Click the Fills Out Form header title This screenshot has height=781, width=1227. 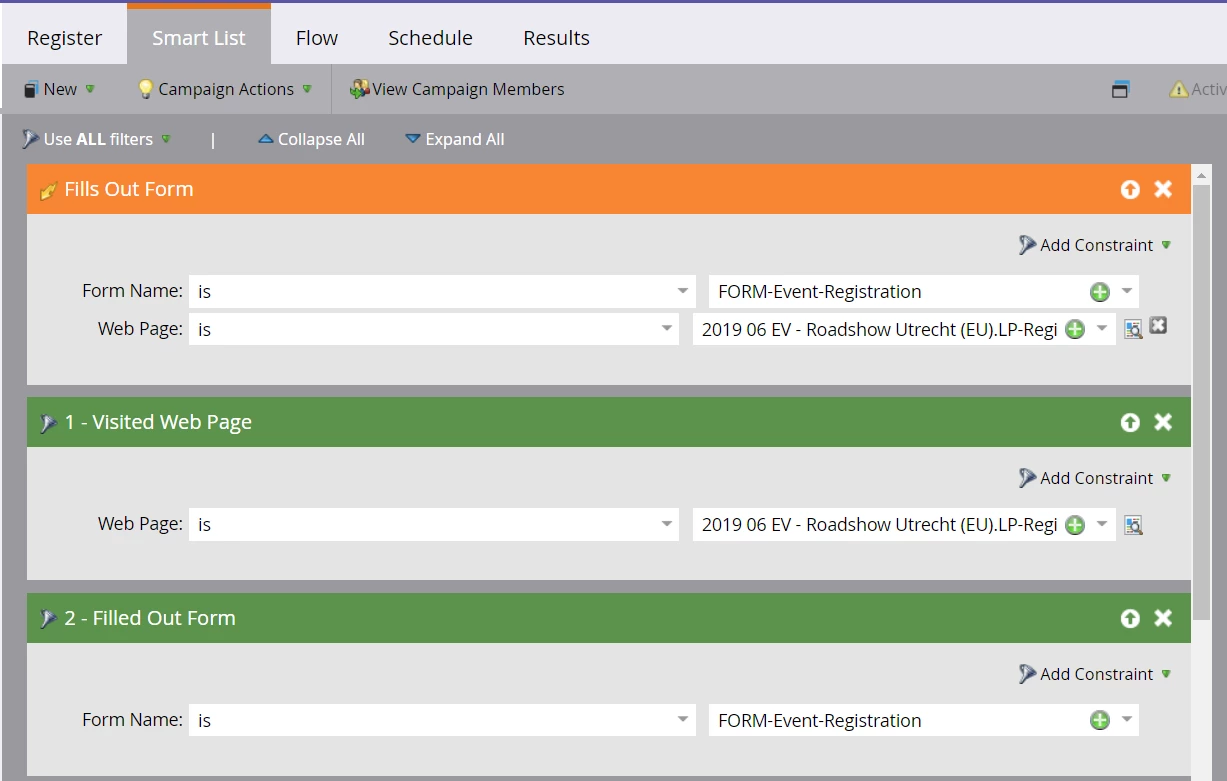[129, 189]
